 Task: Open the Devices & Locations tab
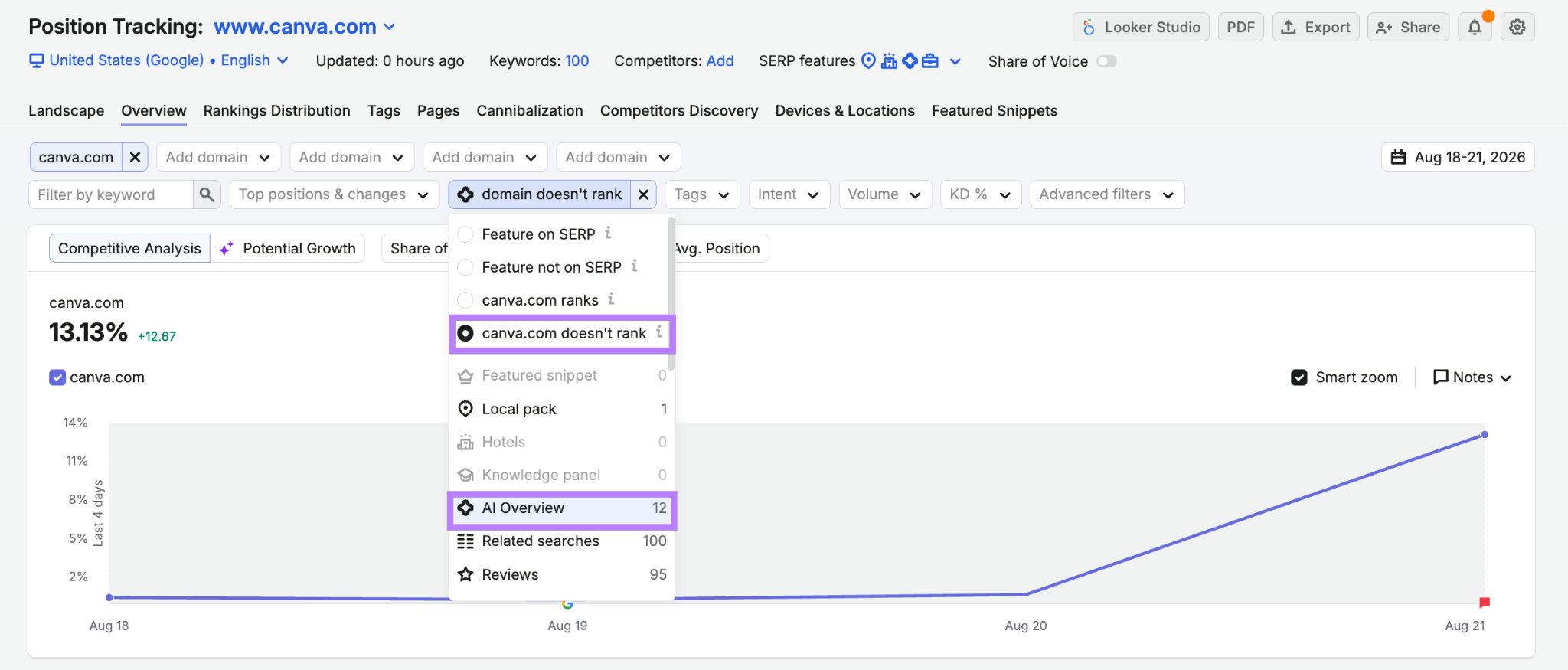pyautogui.click(x=844, y=110)
